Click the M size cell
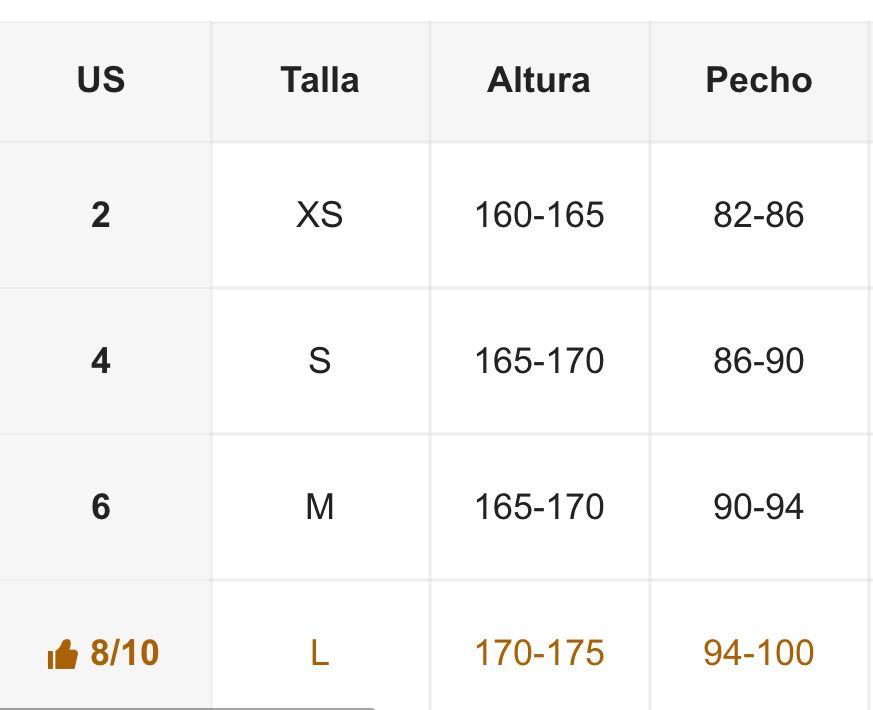873x710 pixels. (x=320, y=507)
